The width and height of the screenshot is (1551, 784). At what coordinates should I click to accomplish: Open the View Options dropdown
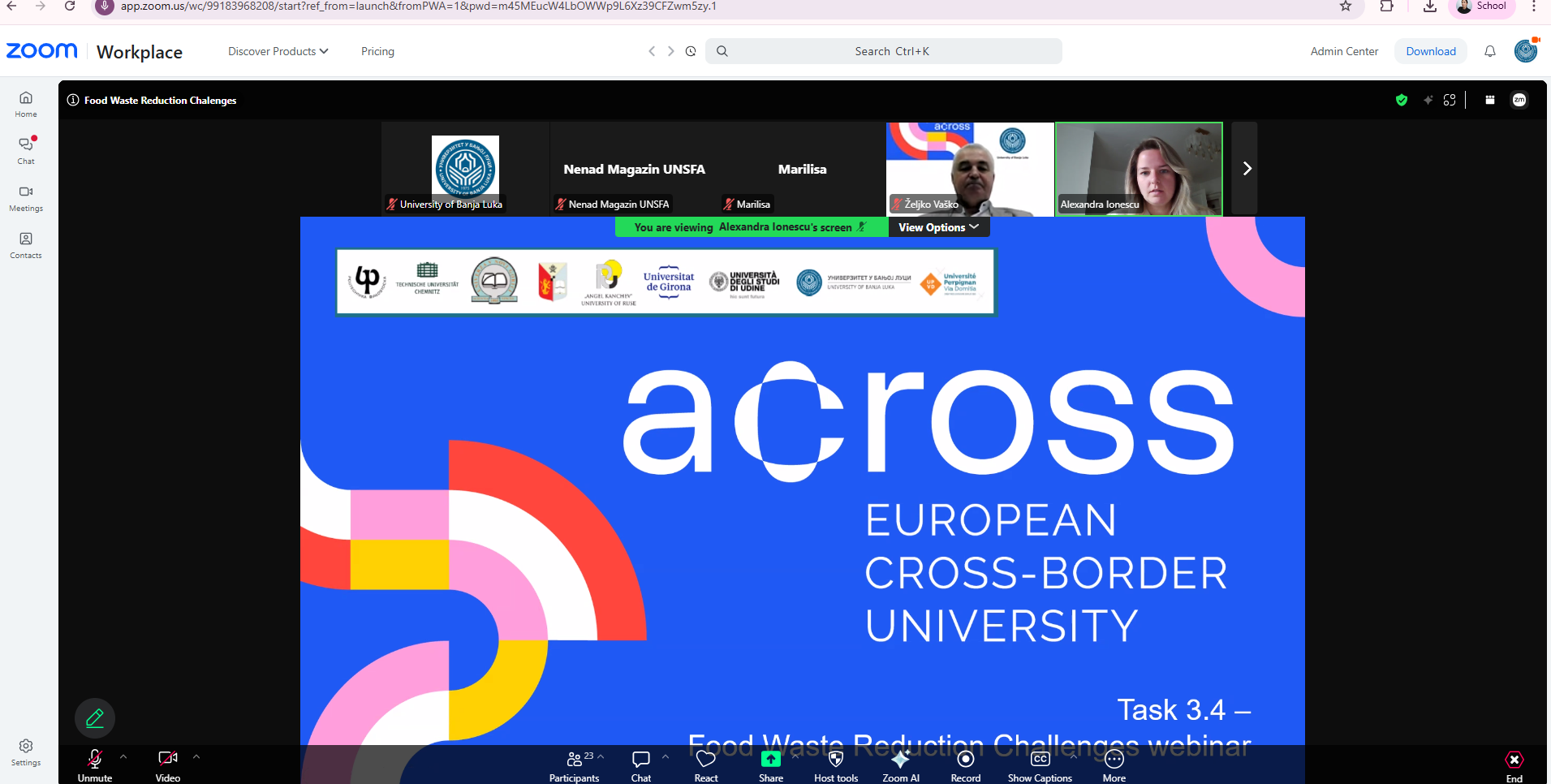(938, 227)
